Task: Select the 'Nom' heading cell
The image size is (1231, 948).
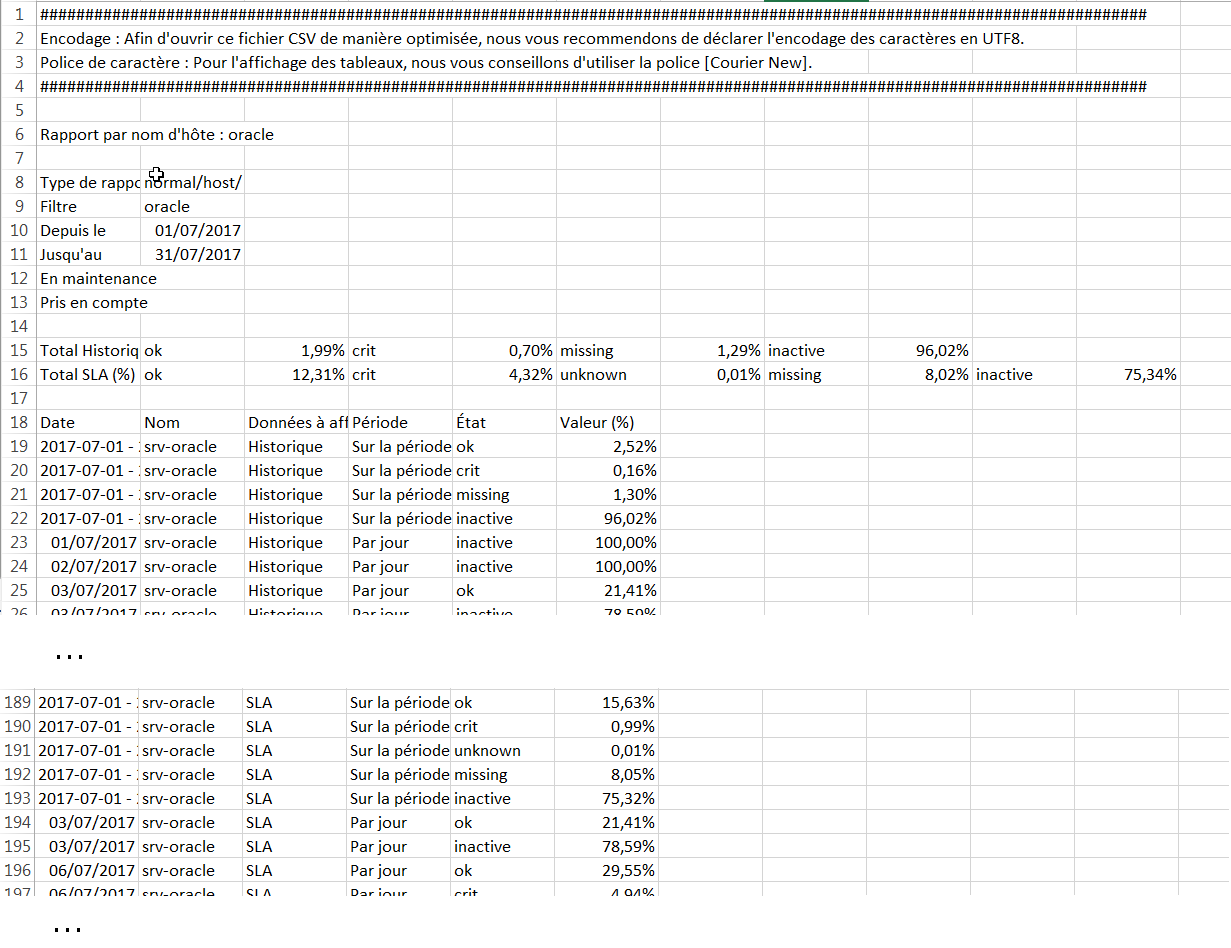Action: [x=192, y=423]
